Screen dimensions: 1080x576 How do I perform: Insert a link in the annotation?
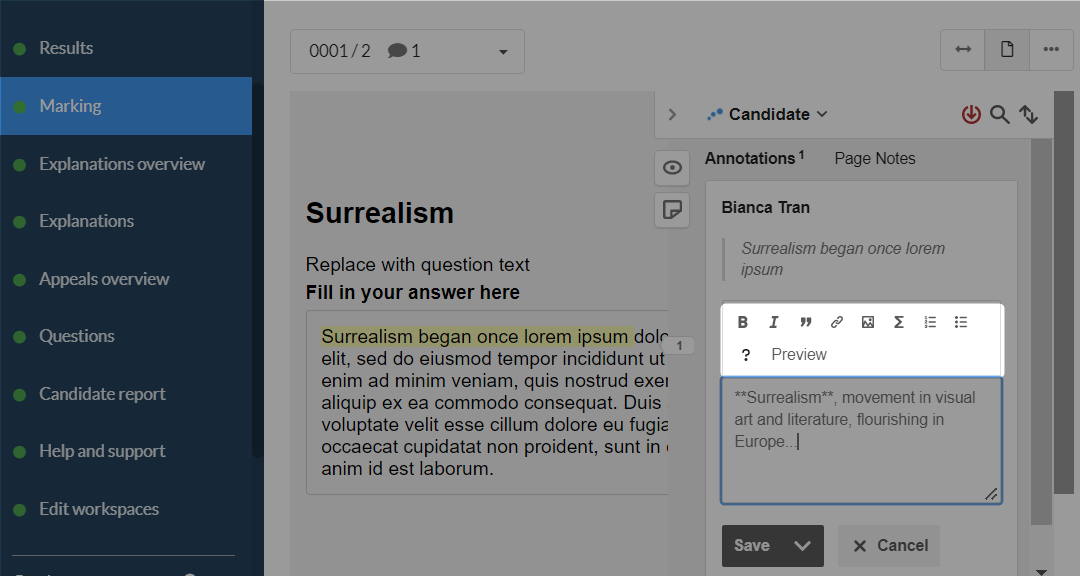(836, 322)
